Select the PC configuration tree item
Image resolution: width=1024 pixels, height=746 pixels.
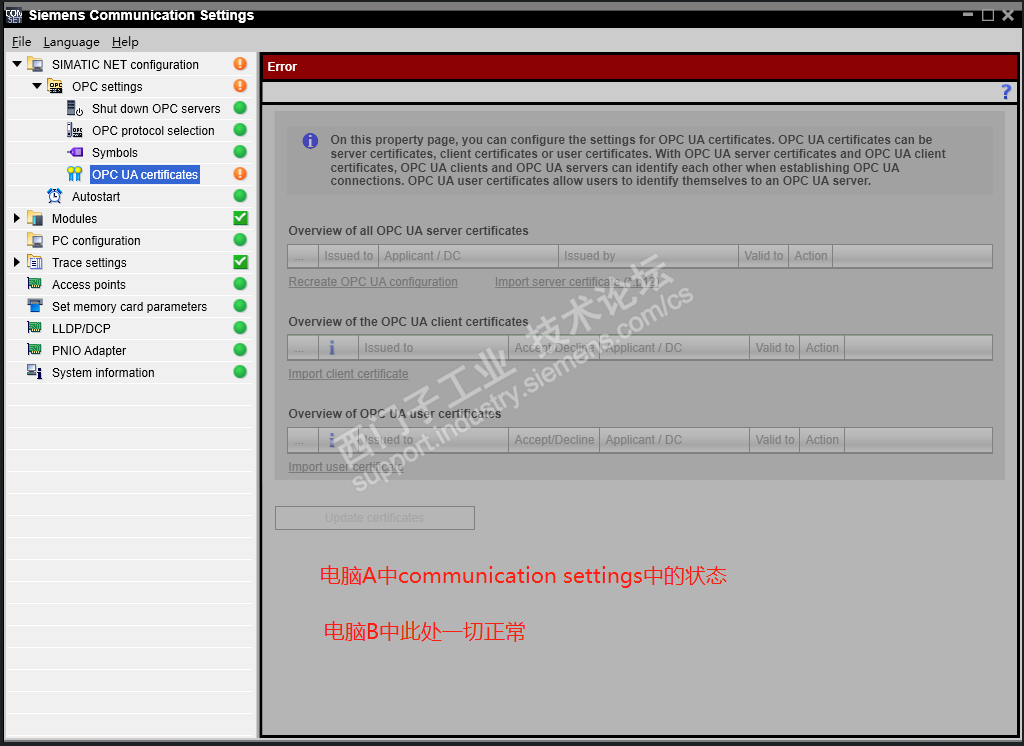[96, 240]
